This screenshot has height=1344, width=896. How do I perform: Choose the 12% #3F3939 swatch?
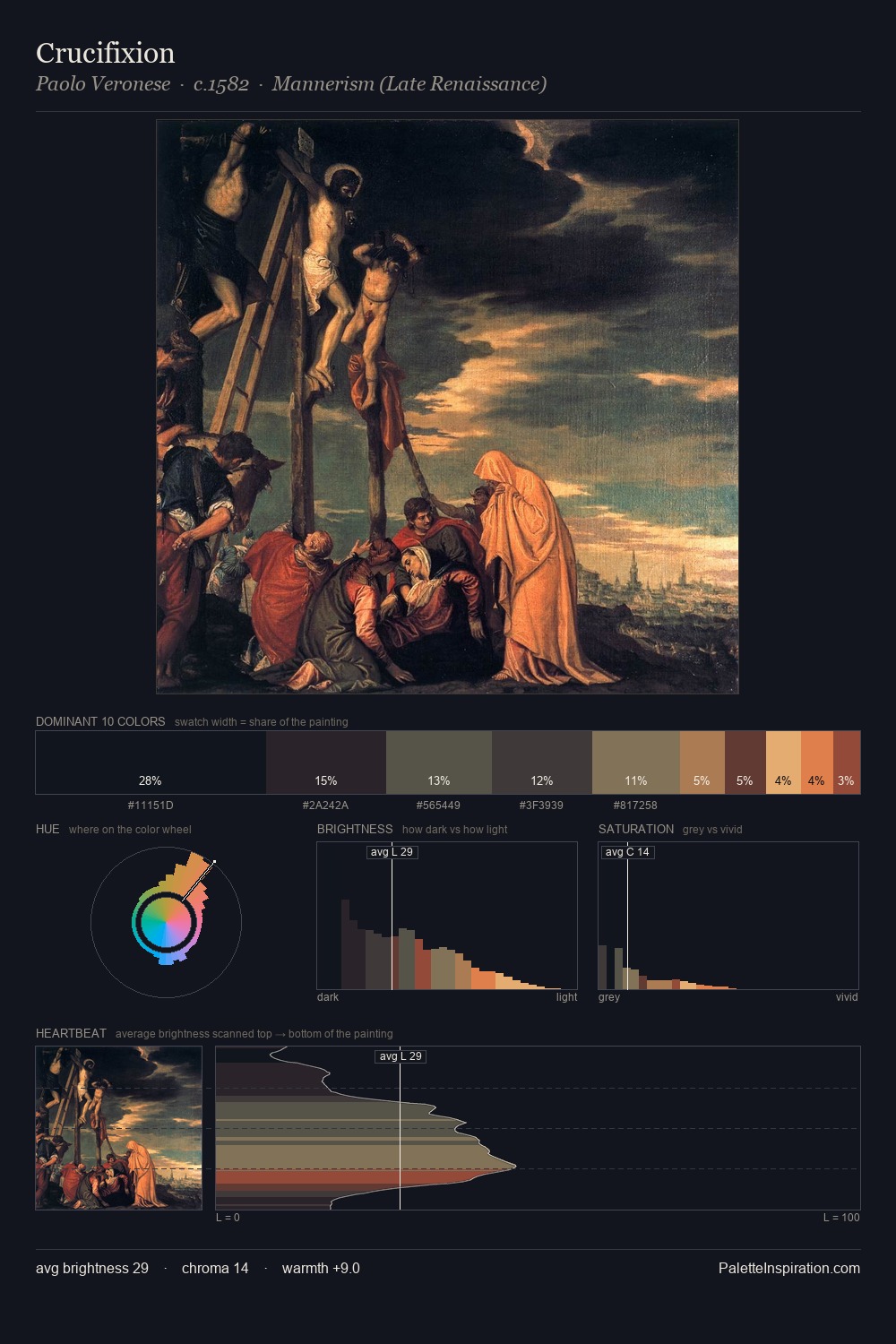coord(542,762)
